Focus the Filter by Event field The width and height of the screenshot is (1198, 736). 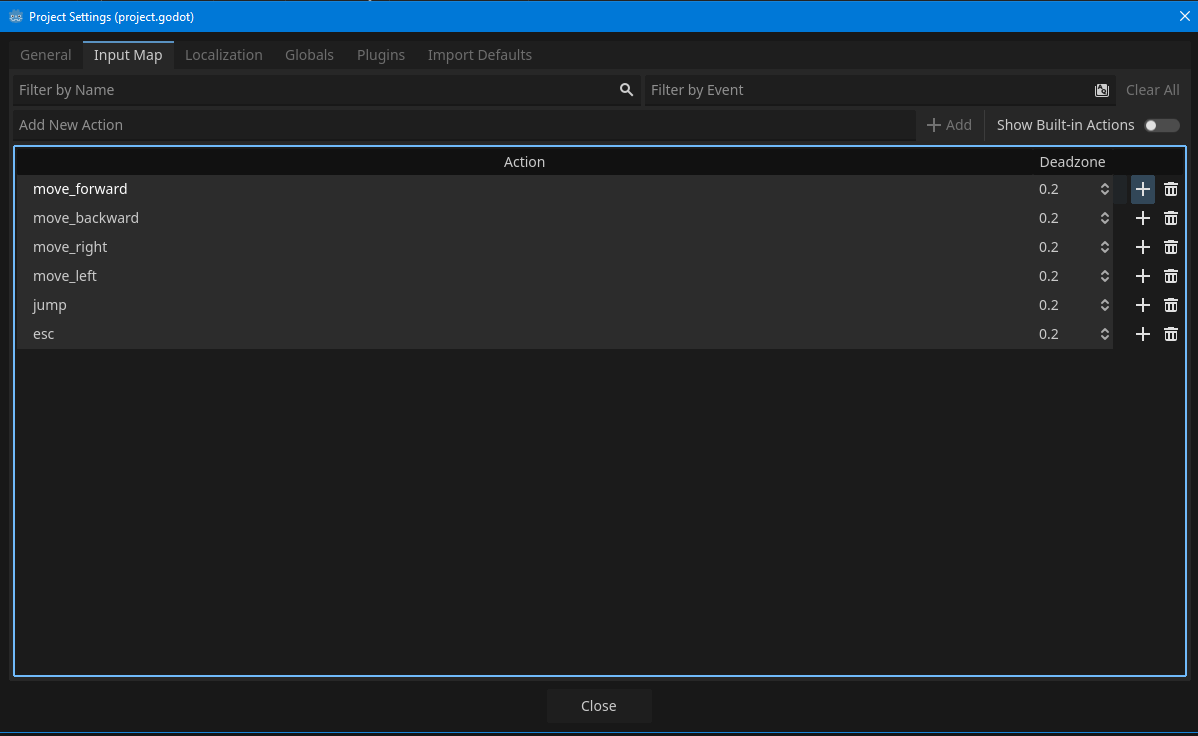[865, 90]
